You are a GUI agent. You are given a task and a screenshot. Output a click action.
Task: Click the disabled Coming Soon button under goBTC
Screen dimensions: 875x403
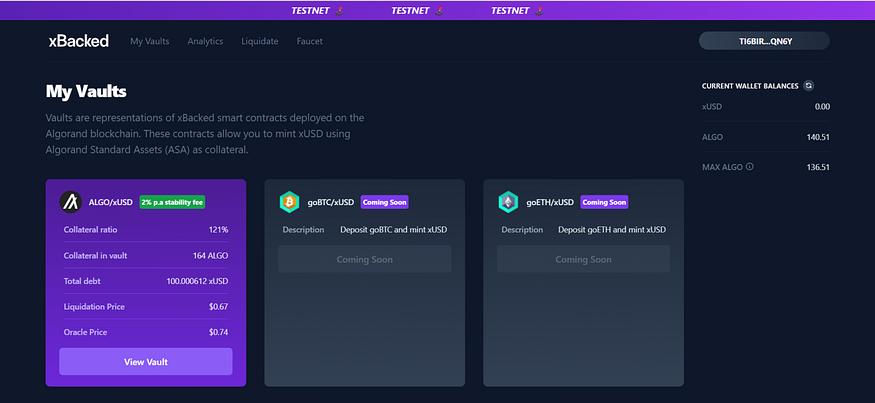(364, 260)
